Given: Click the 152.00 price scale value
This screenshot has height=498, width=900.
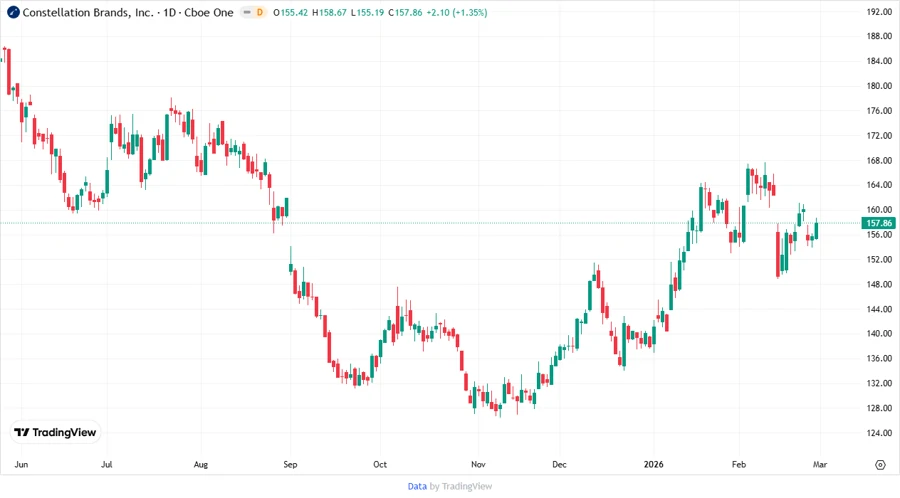Looking at the screenshot, I should tap(879, 259).
